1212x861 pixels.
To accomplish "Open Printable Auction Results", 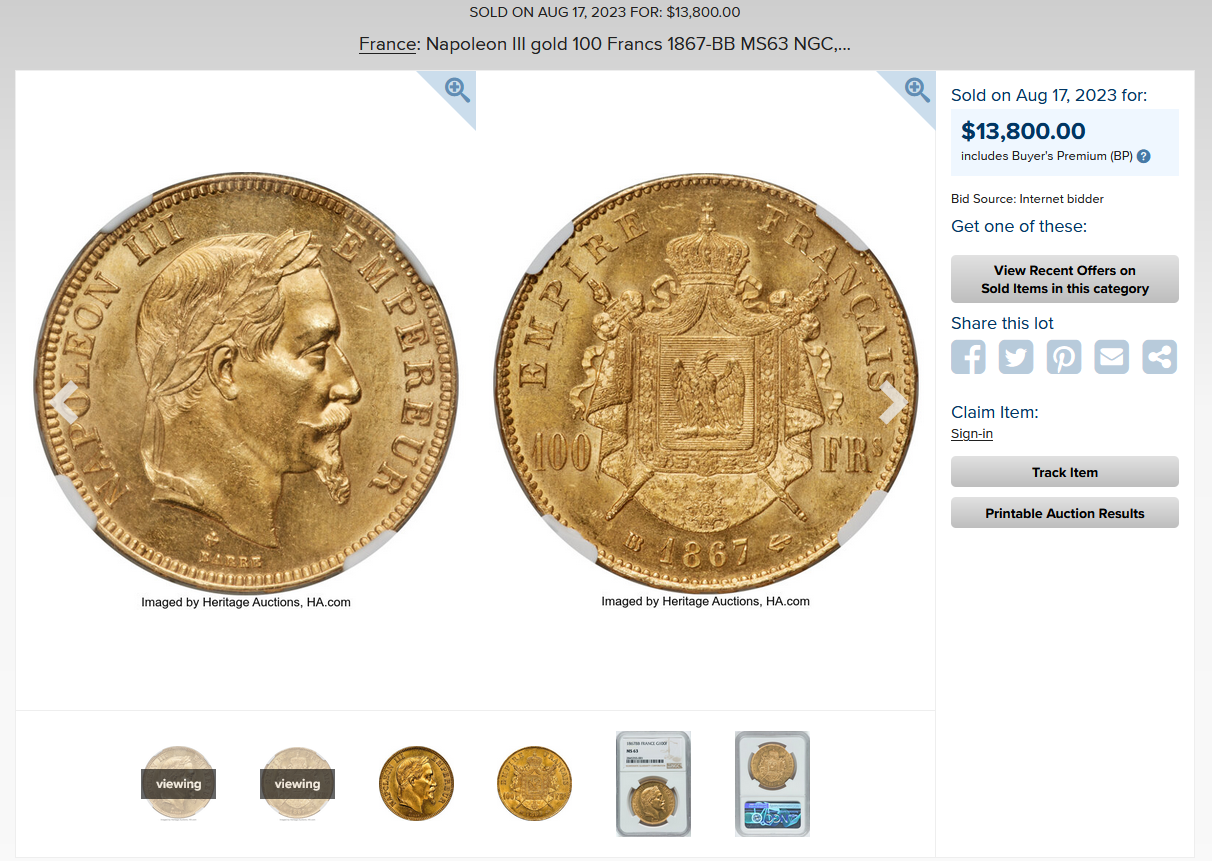I will (1065, 513).
